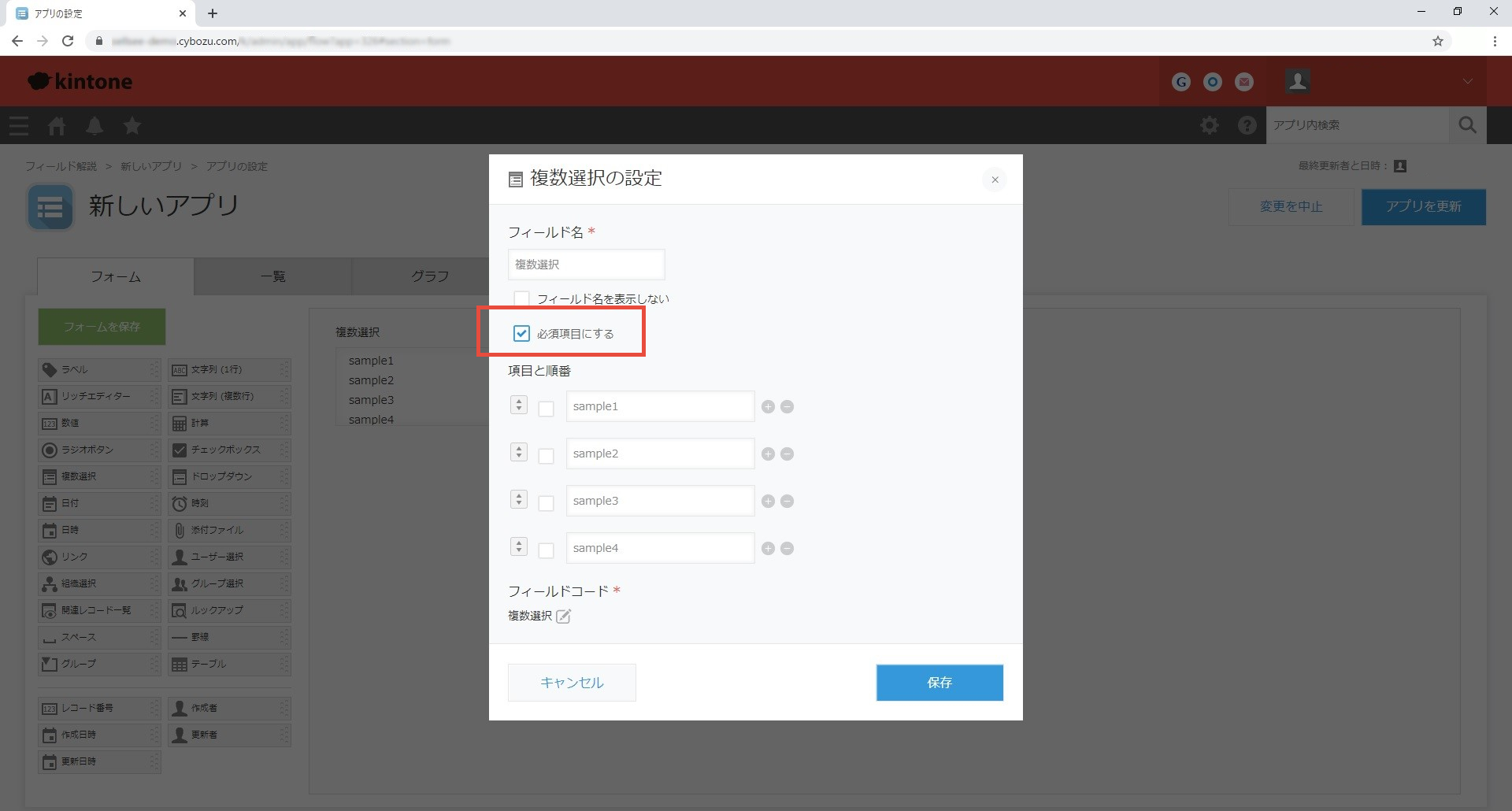Remove the sample2 option with minus icon
Image resolution: width=1512 pixels, height=811 pixels.
(x=787, y=454)
